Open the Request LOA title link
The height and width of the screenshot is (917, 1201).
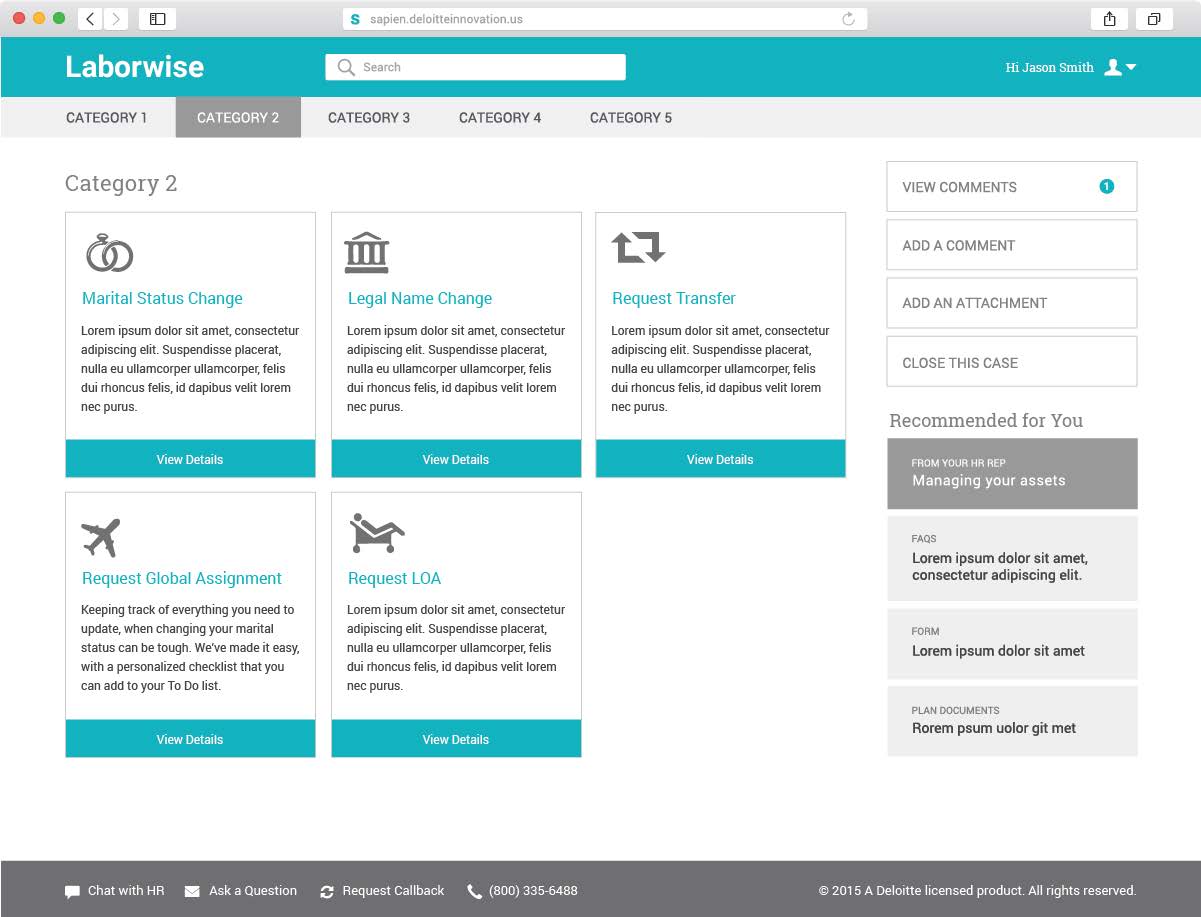394,578
